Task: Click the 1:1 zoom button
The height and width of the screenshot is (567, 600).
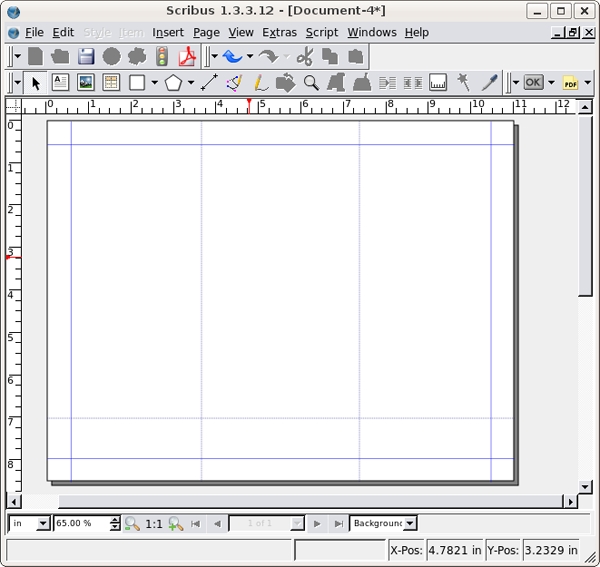Action: [x=154, y=523]
